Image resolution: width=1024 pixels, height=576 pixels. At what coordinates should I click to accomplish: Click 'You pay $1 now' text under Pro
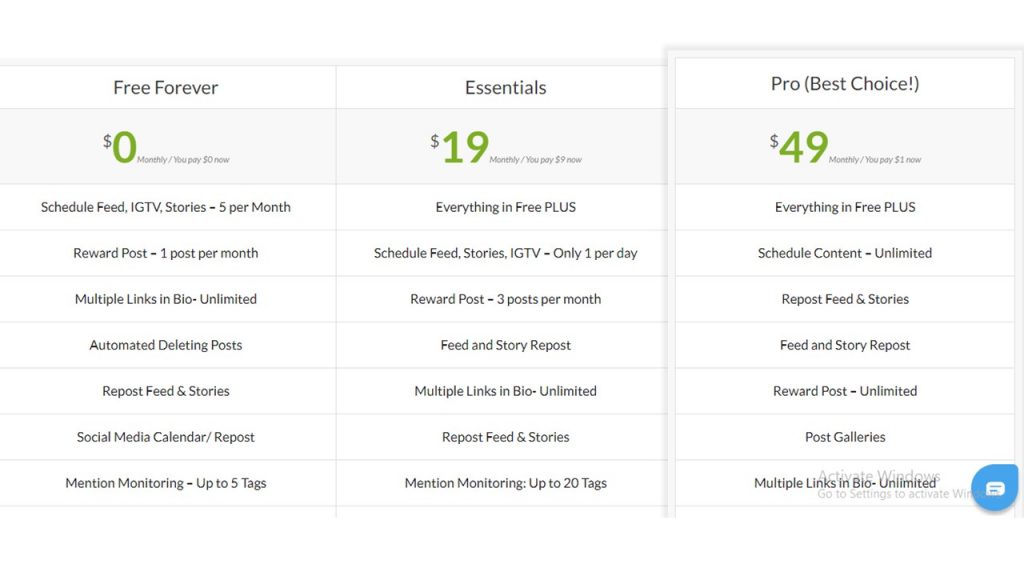pos(893,159)
